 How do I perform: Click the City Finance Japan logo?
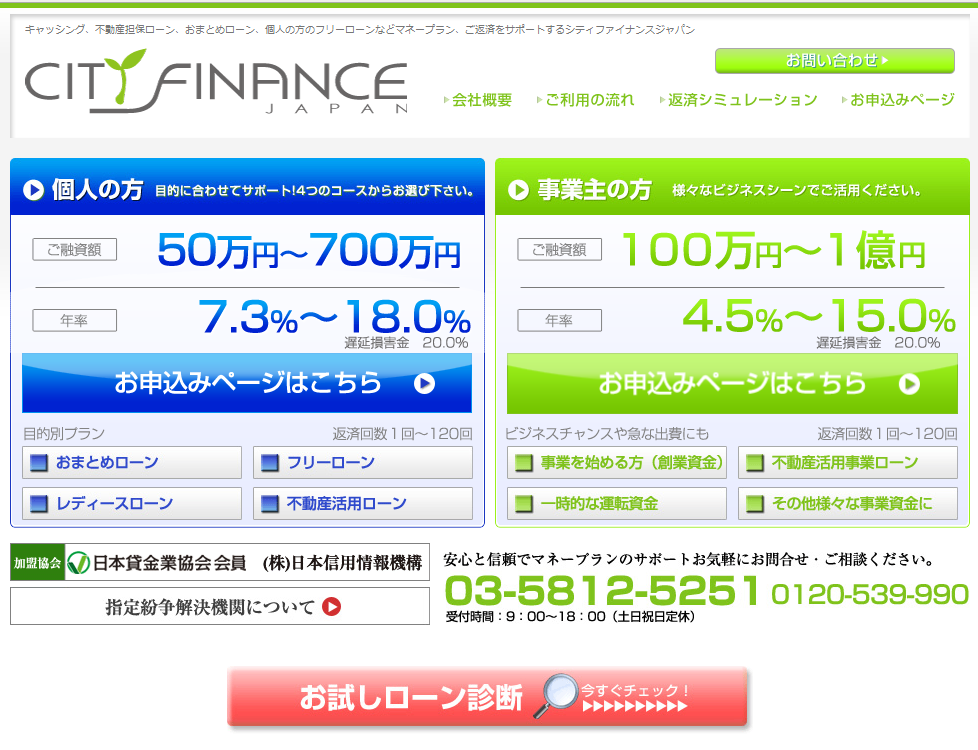click(x=216, y=82)
